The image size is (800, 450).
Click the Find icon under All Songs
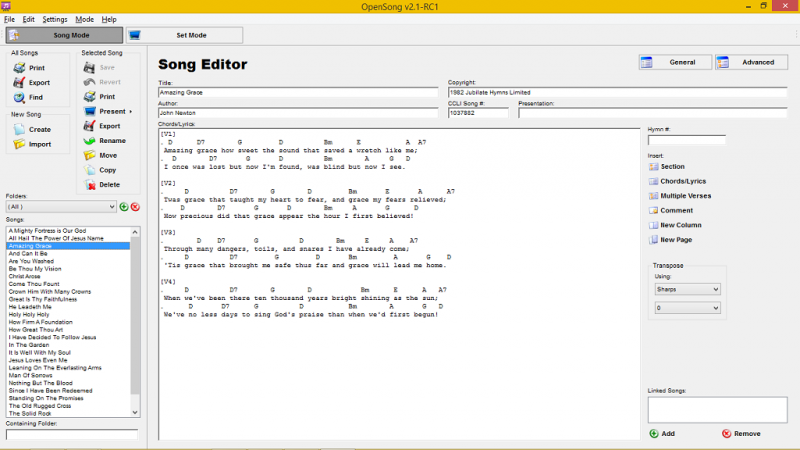20,98
